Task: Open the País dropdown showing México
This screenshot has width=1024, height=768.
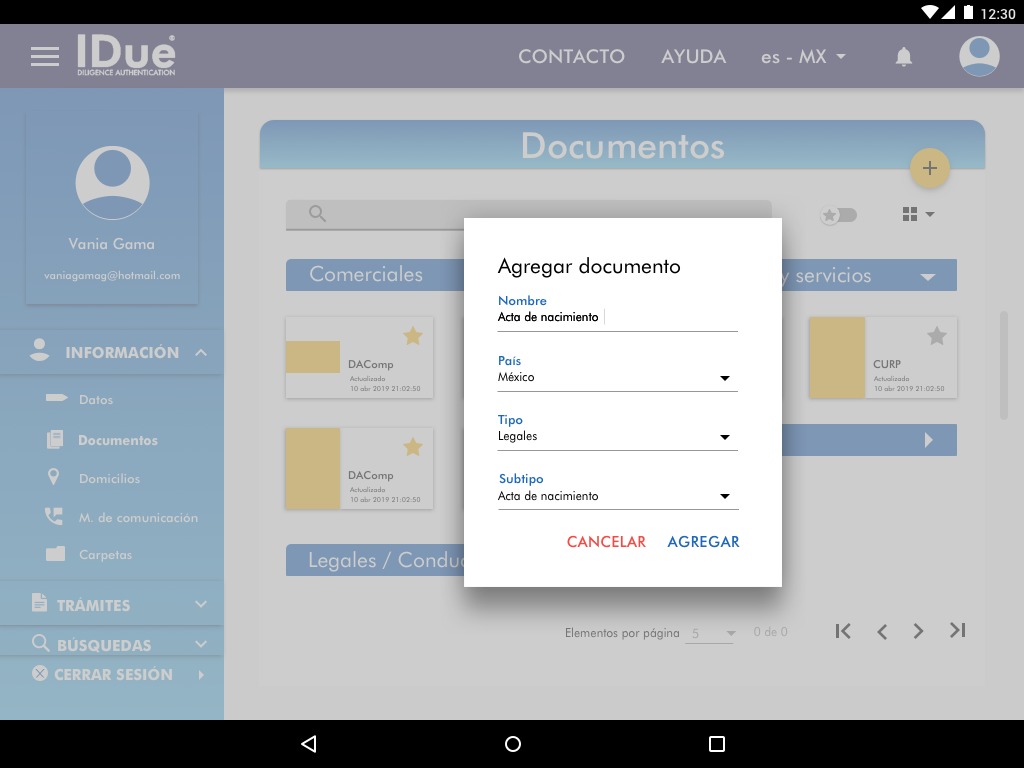Action: click(617, 378)
